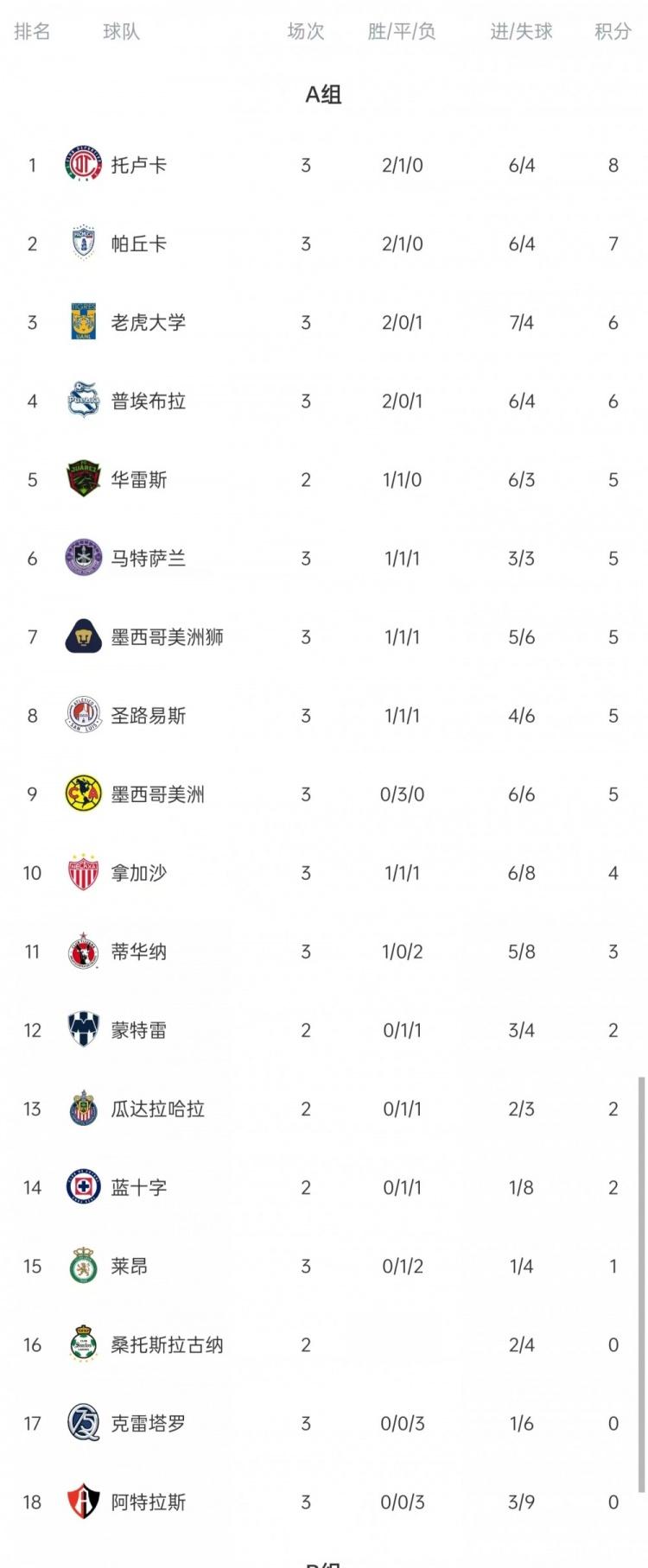
Task: Open the 马特萨兰 team name
Action: click(149, 559)
